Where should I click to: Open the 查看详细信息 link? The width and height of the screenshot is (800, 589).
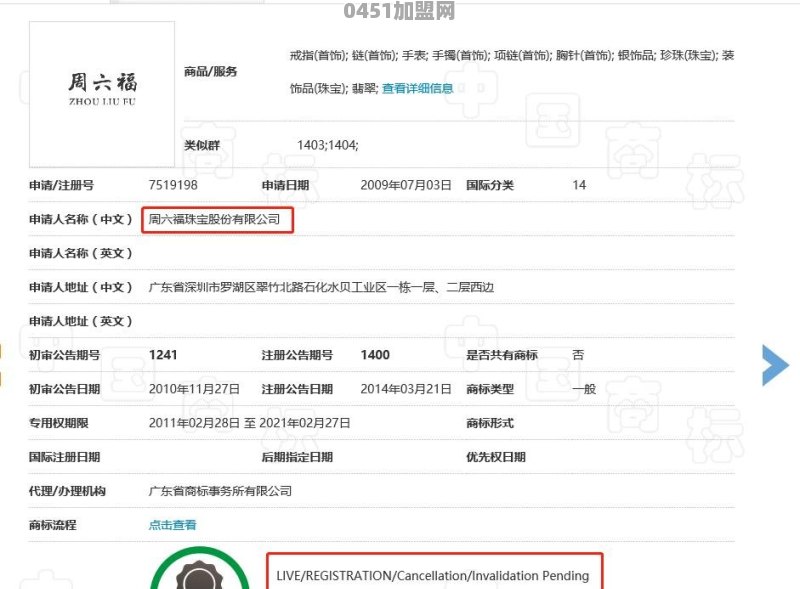point(417,88)
